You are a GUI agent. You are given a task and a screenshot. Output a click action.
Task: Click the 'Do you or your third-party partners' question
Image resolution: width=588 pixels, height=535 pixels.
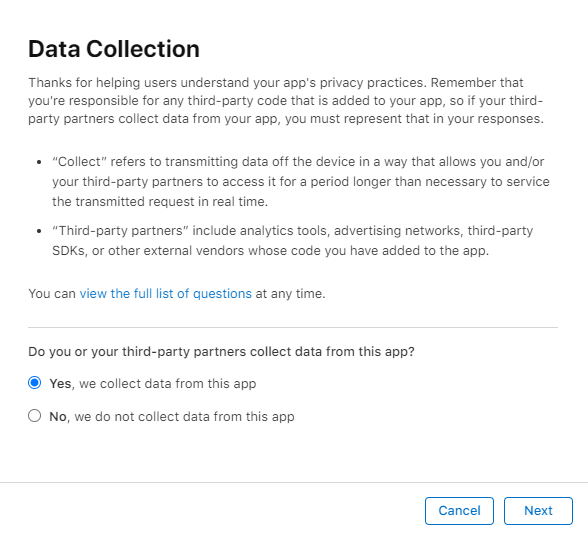(221, 352)
